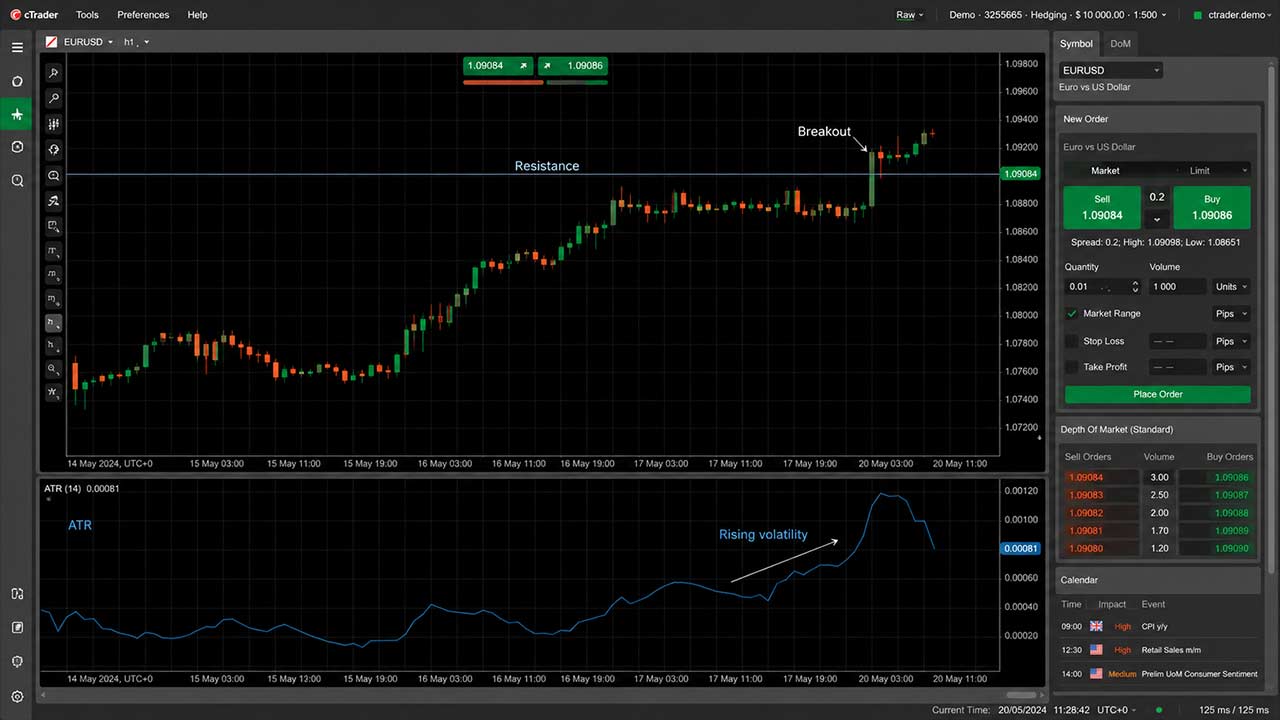Open EURUSD combo box in Symbol panel

click(1111, 70)
